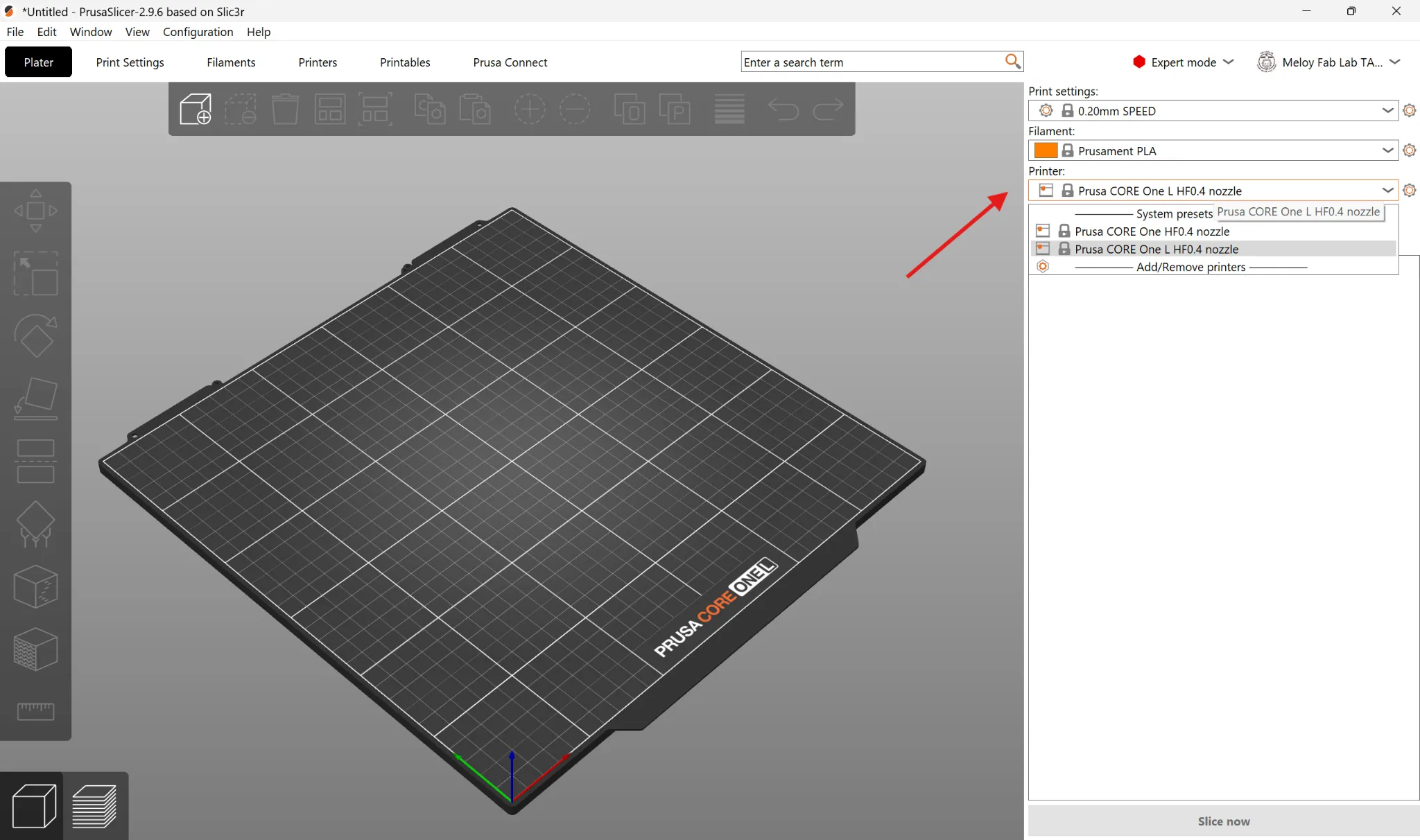
Task: Select the Paint-on supports tool
Action: point(35,524)
